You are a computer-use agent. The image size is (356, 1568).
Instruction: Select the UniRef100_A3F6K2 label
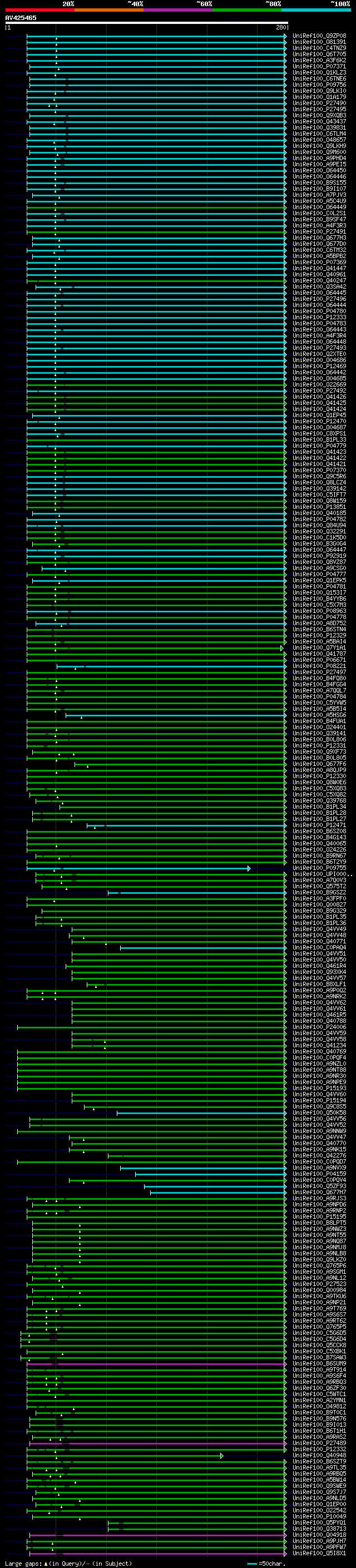coord(319,60)
